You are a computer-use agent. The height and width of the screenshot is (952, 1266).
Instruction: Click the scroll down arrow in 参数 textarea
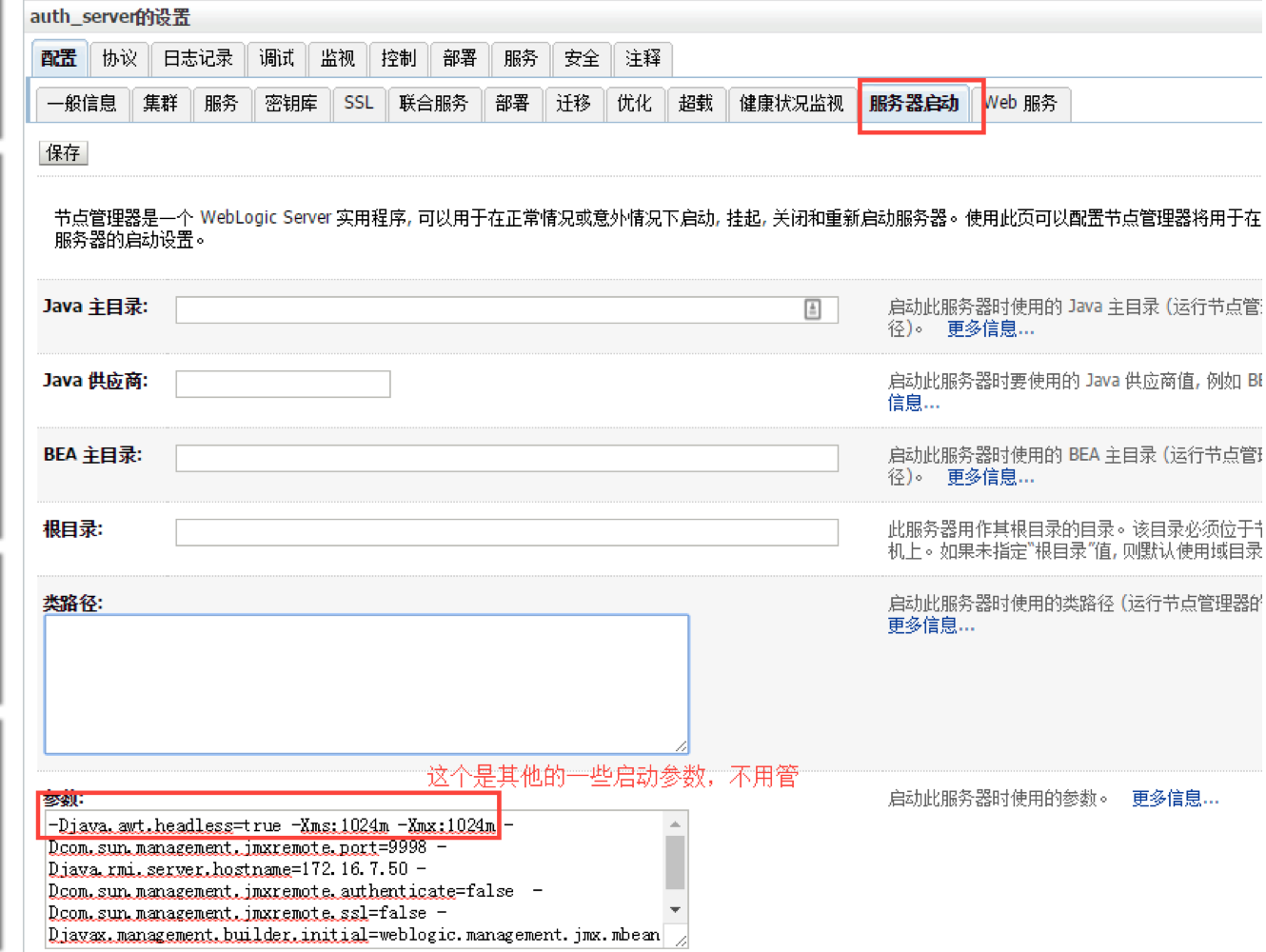click(x=675, y=910)
